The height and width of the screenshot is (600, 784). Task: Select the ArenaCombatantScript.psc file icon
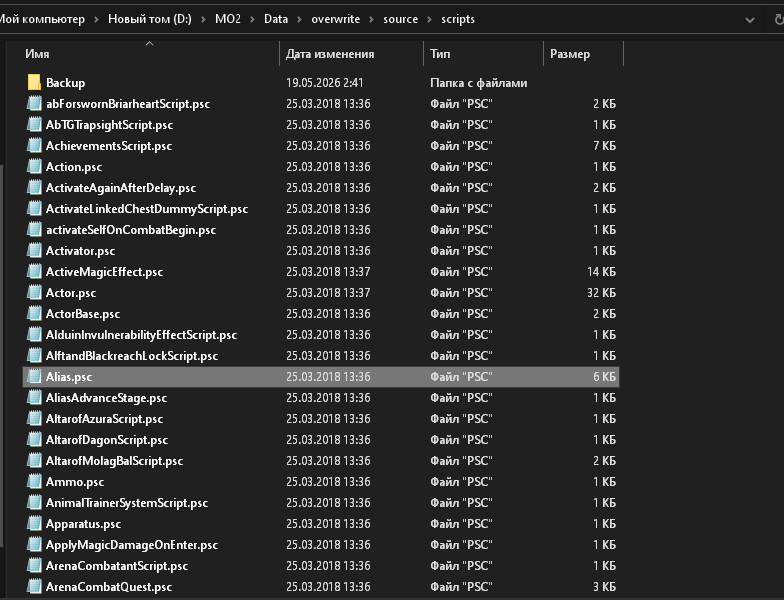pos(34,566)
